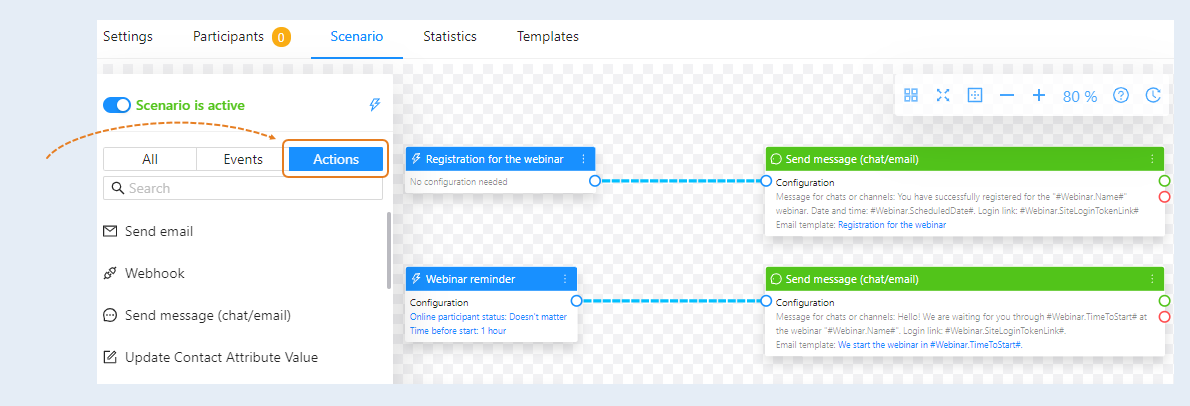Select the All filter option
Screen dimensions: 1190x406
pyautogui.click(x=150, y=159)
